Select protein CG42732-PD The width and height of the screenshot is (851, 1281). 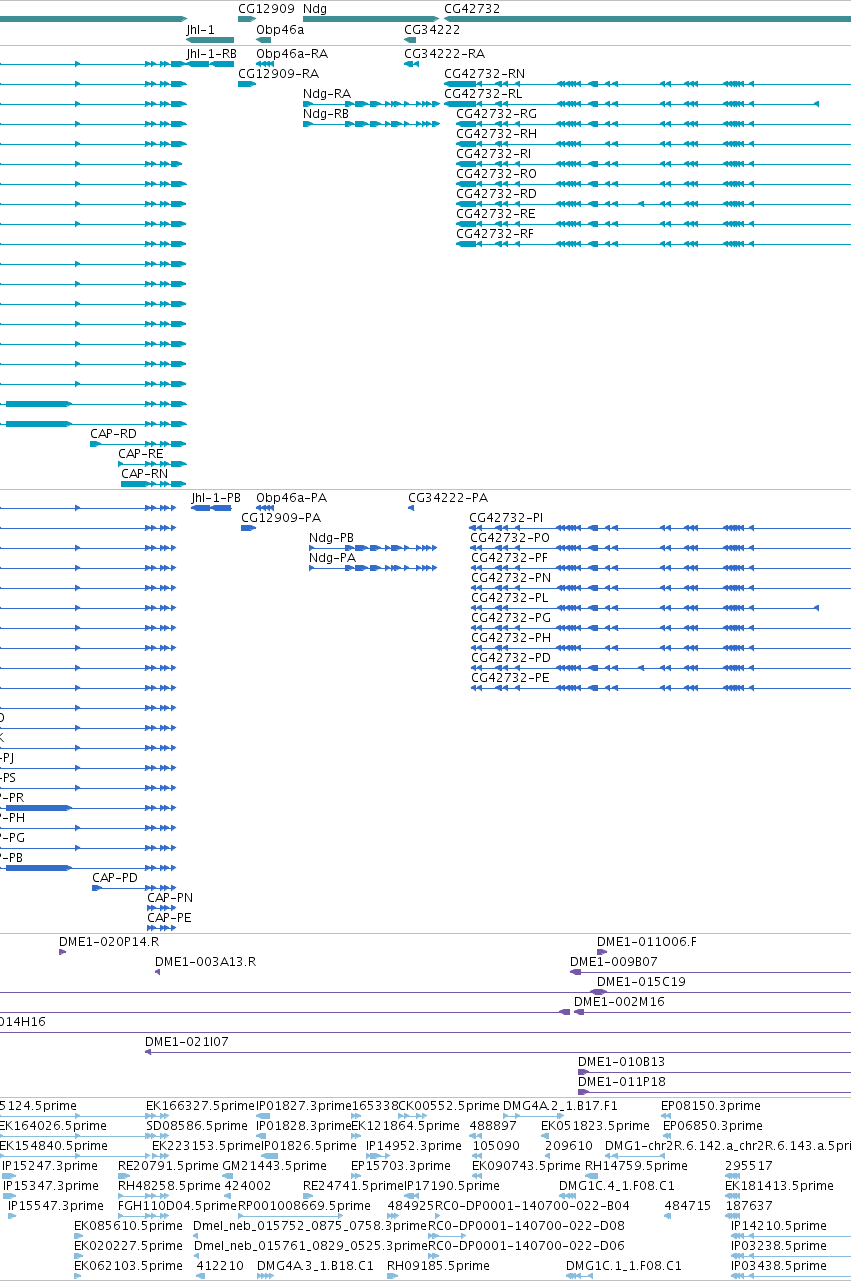coord(510,658)
